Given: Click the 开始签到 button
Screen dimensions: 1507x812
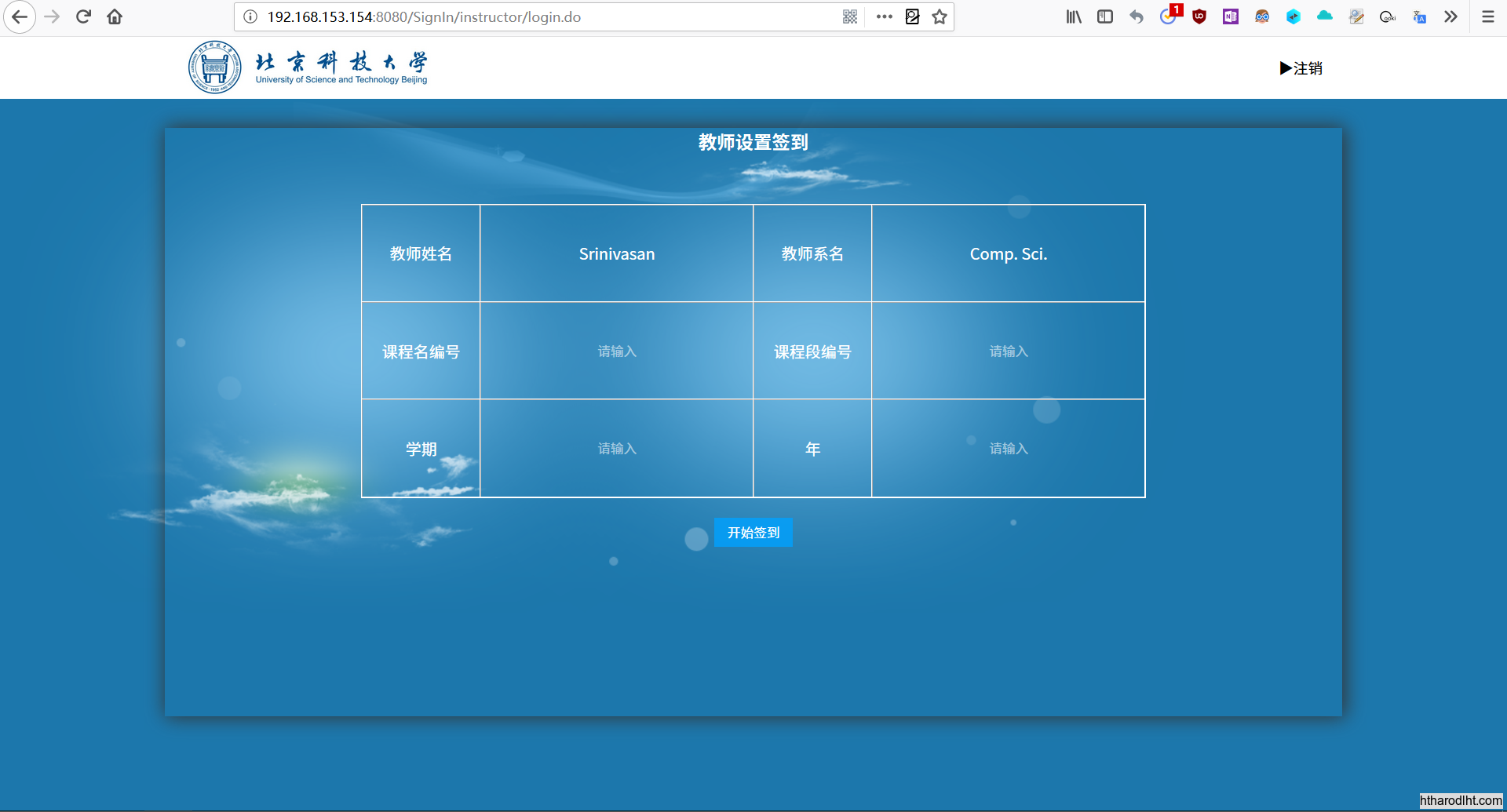Looking at the screenshot, I should click(x=753, y=533).
